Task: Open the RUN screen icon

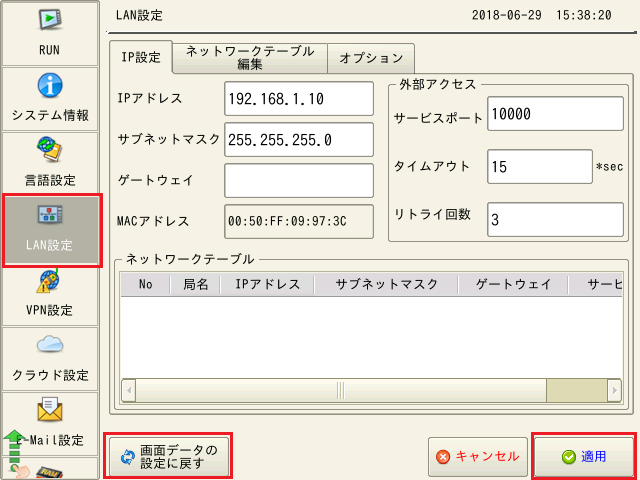Action: click(52, 30)
